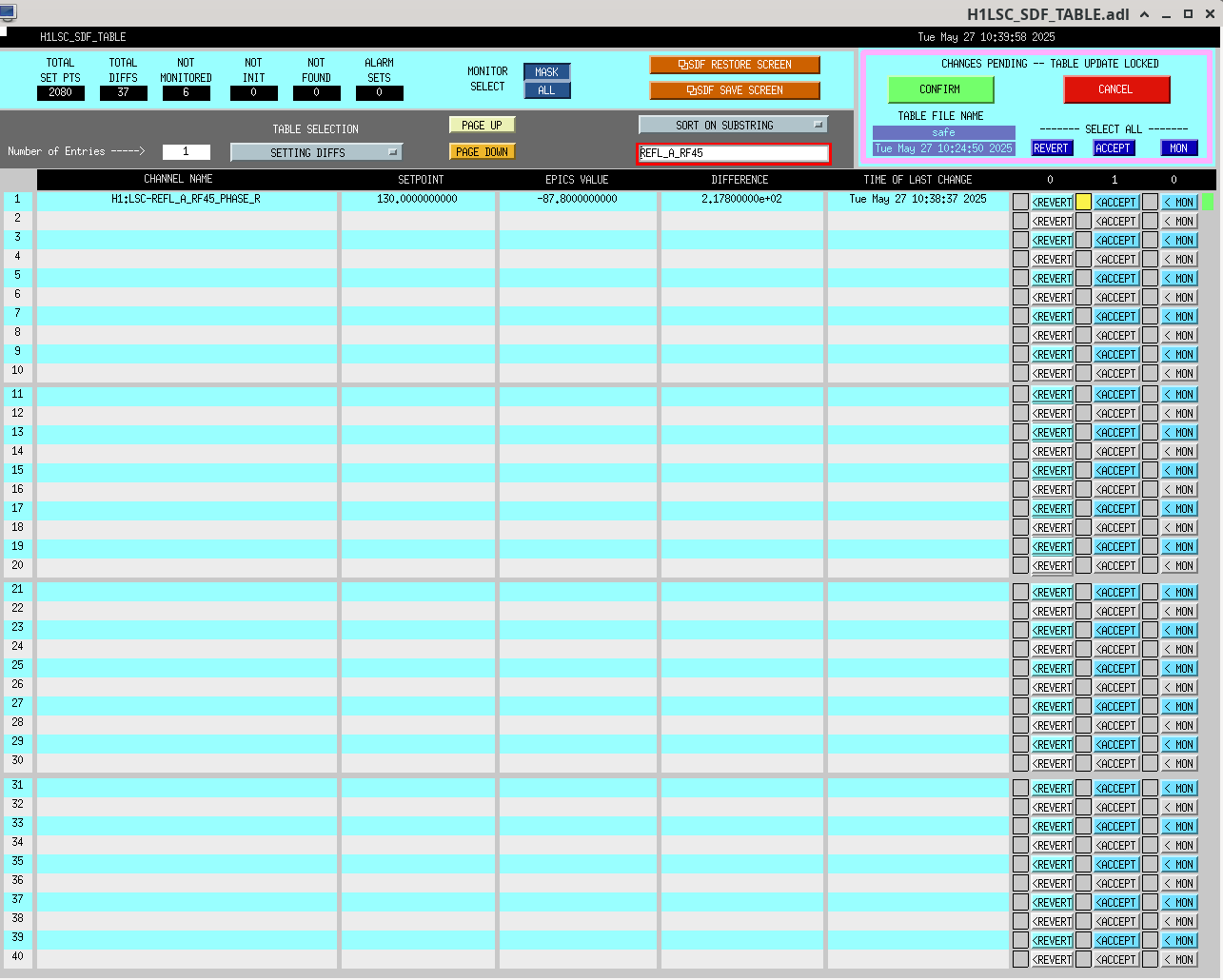Click the REVERT button in row 1
The height and width of the screenshot is (980, 1223).
coord(1053,202)
